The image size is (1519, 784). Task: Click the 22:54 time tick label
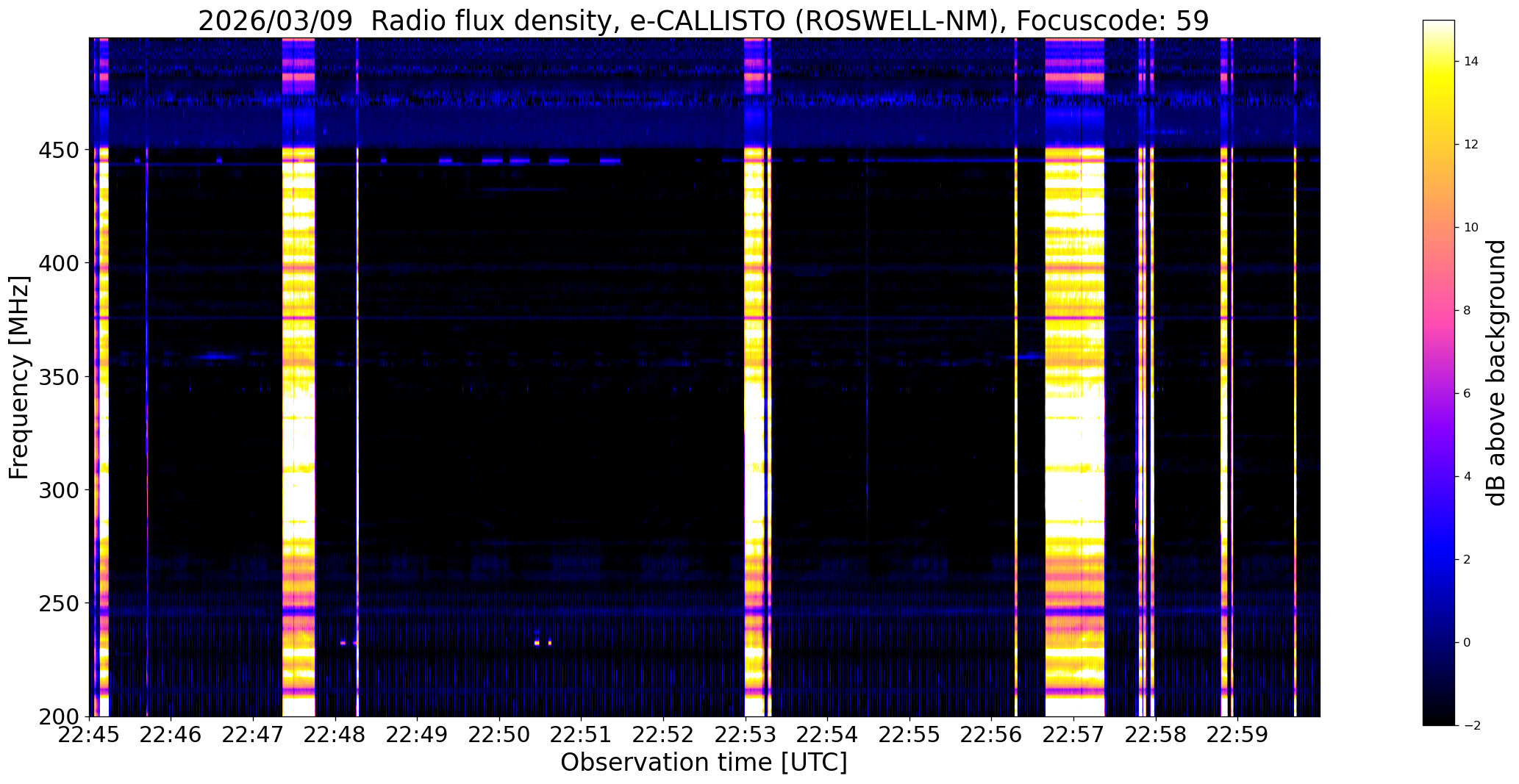828,735
